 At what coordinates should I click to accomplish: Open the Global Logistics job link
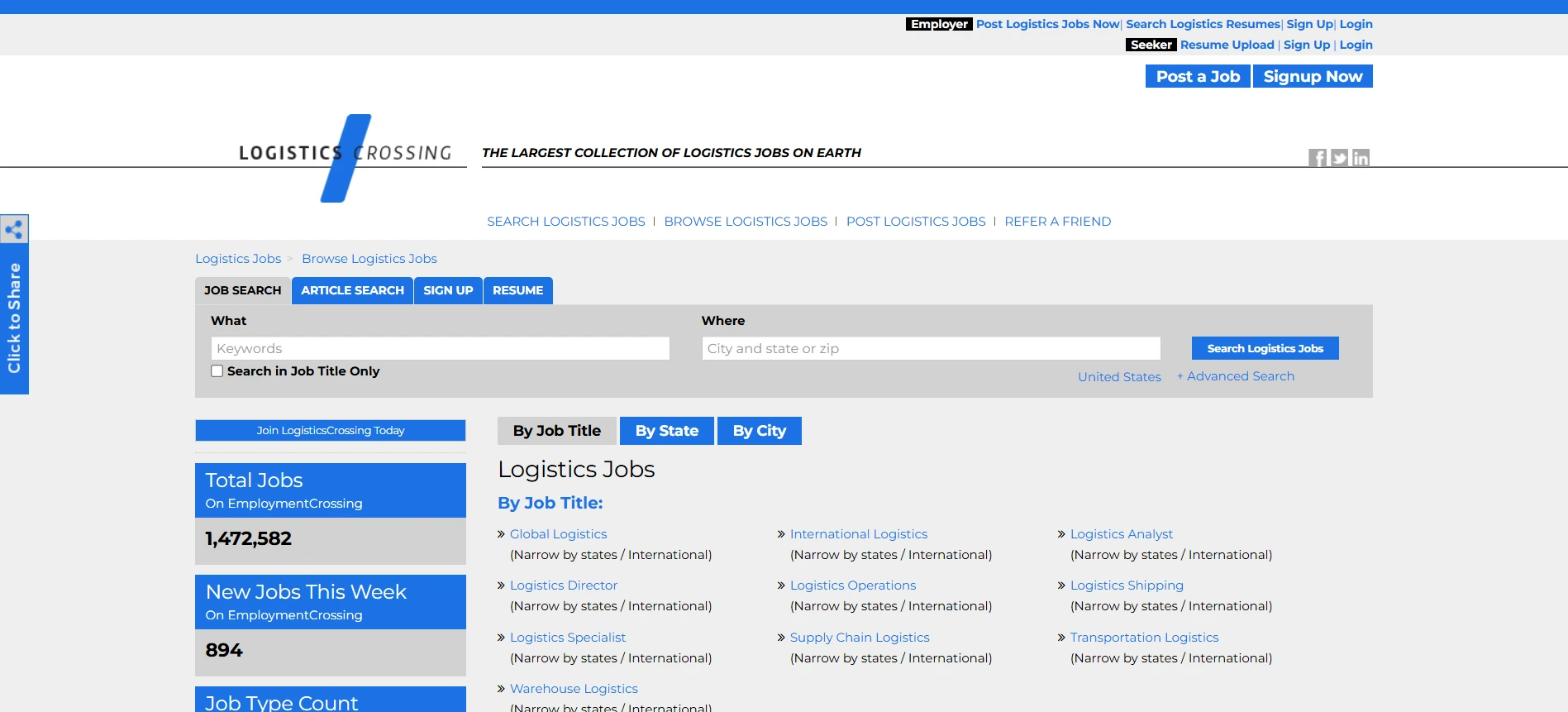tap(558, 534)
